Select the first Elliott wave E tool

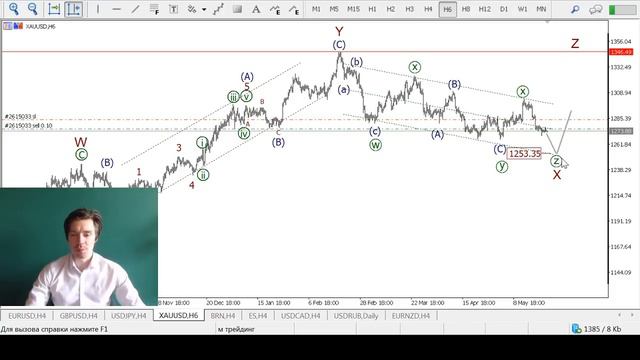275,9
